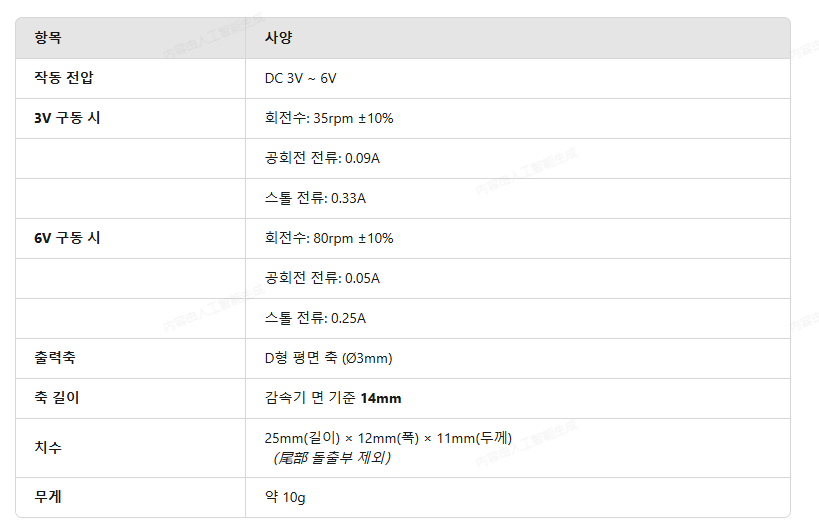Image resolution: width=819 pixels, height=531 pixels.
Task: Click the 항목 column header
Action: point(48,38)
